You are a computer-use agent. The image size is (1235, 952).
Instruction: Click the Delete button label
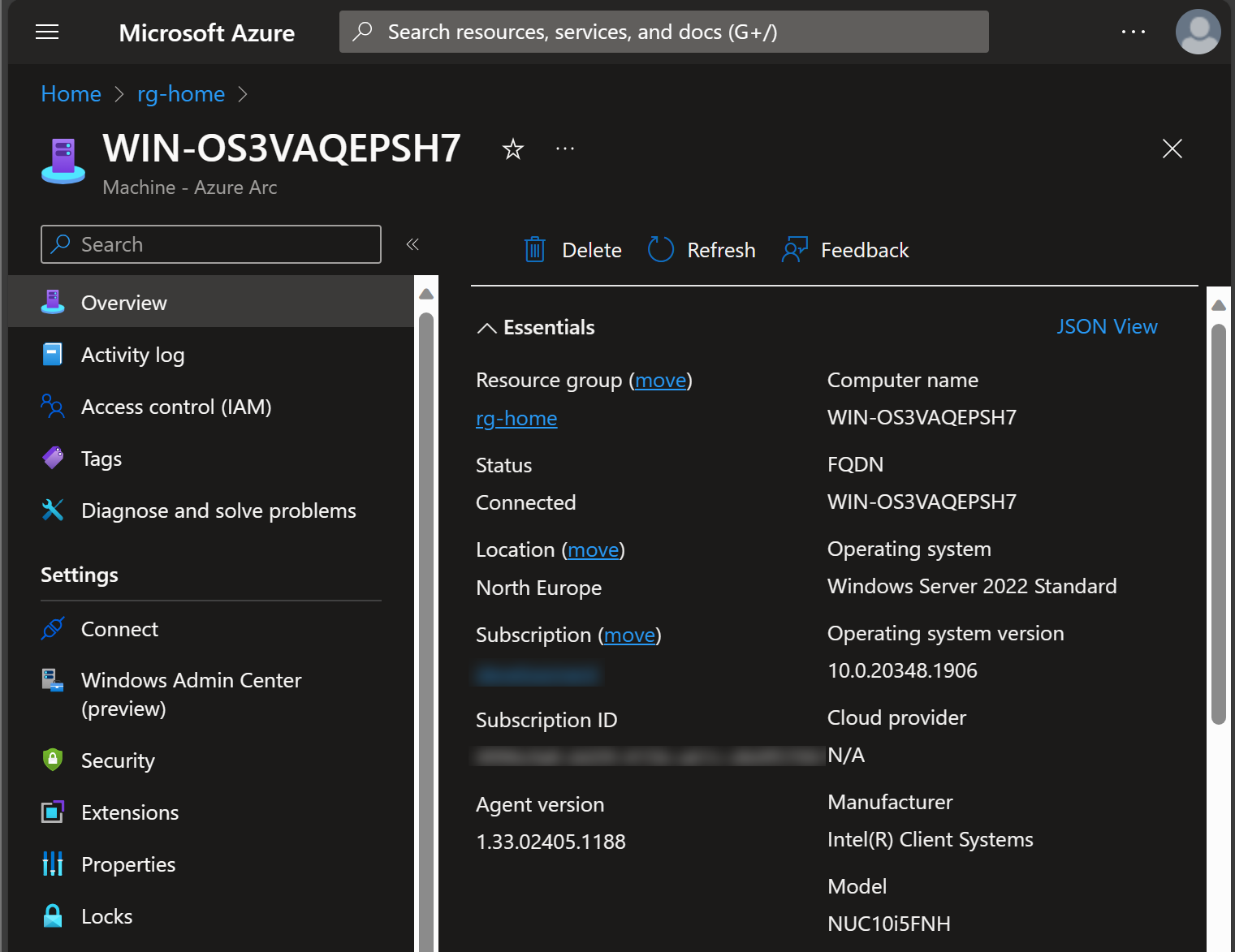pos(592,250)
